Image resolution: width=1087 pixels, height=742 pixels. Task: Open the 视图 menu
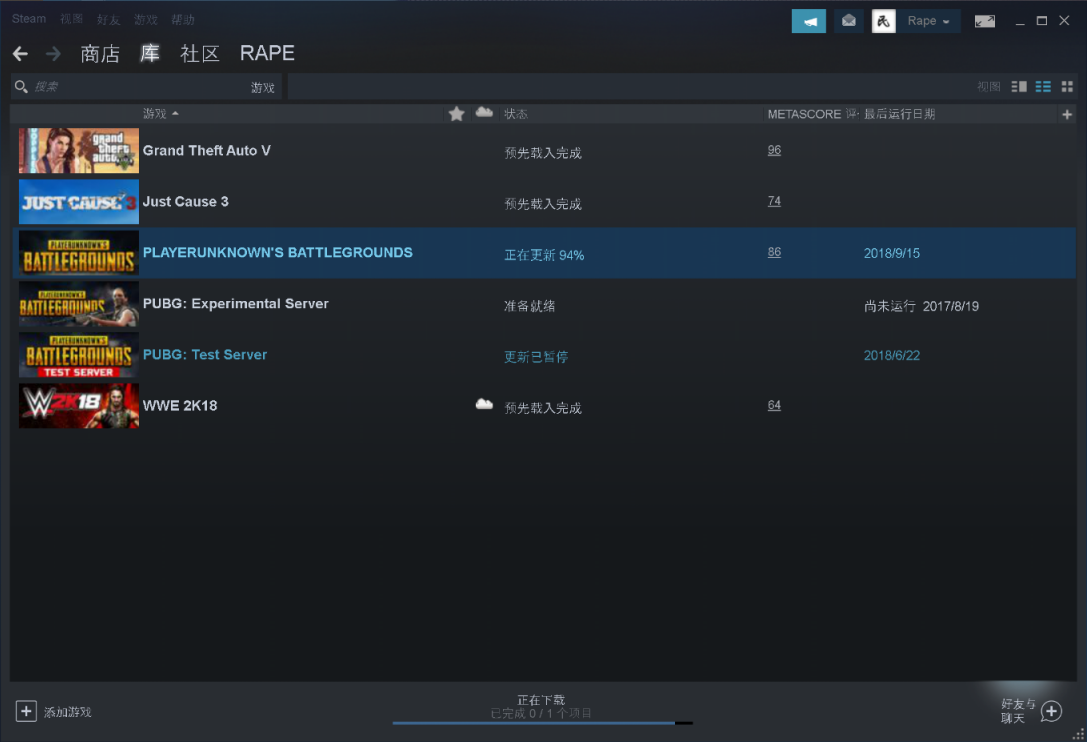[71, 19]
